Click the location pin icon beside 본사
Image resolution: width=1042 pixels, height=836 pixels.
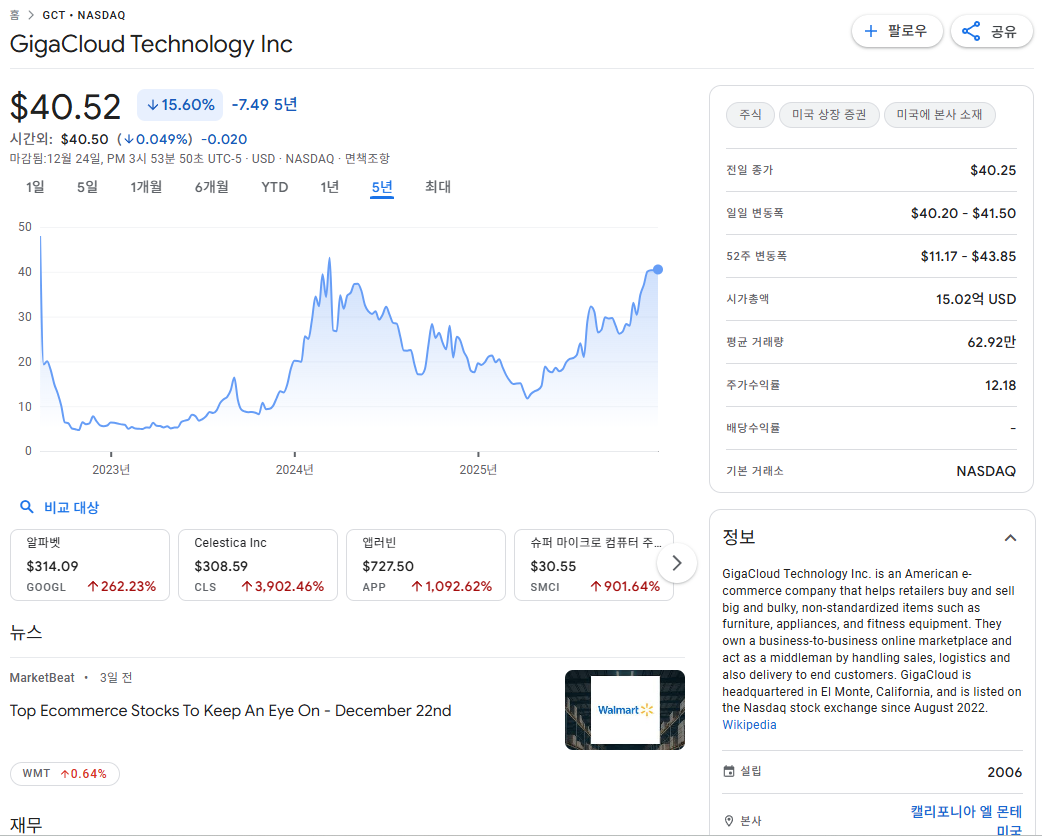click(x=729, y=821)
